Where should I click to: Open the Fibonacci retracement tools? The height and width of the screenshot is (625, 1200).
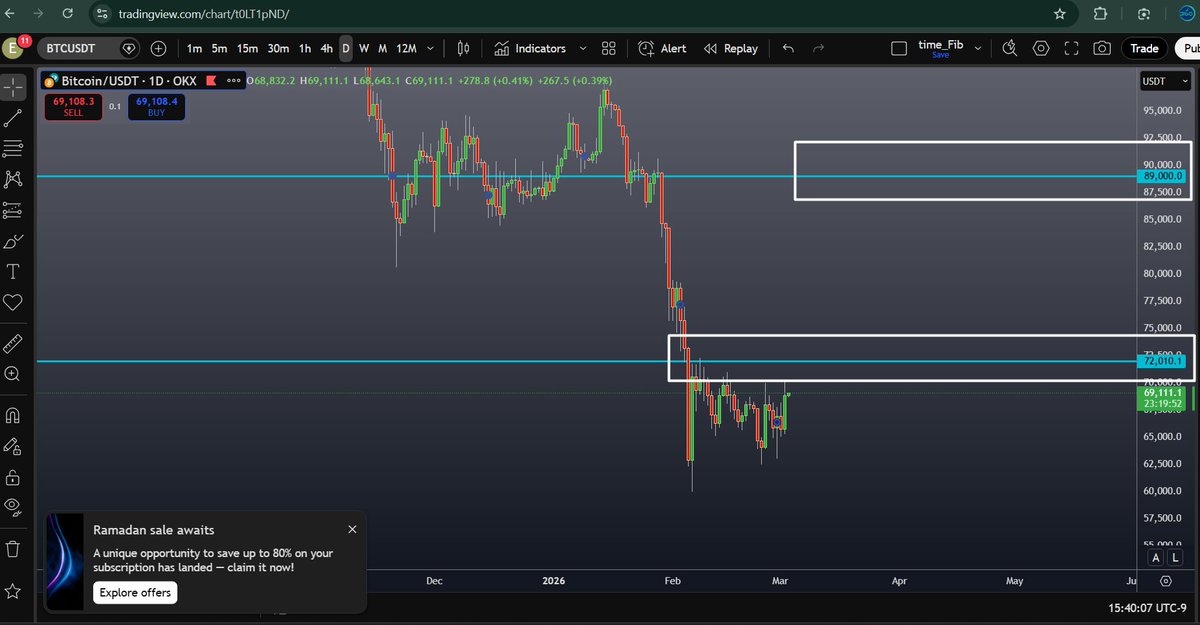(x=14, y=149)
